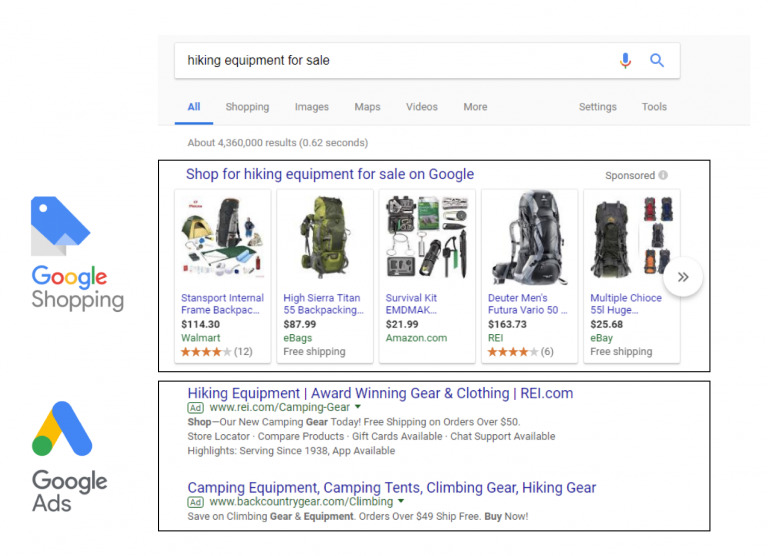Open the Deuter Men's Futura backpack image

point(529,238)
